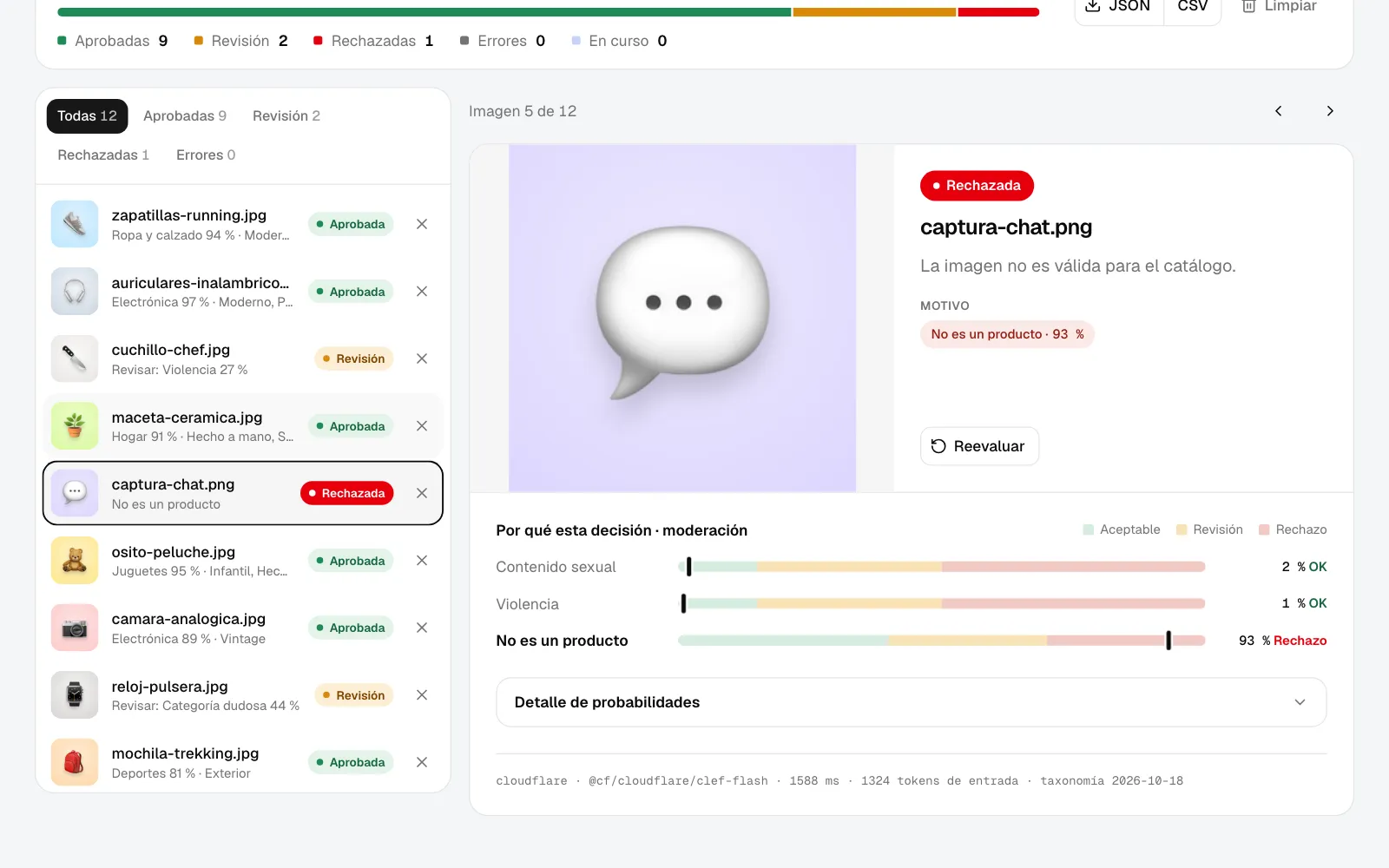Remove captura-chat.png with its X icon
This screenshot has height=868, width=1389.
pyautogui.click(x=422, y=493)
